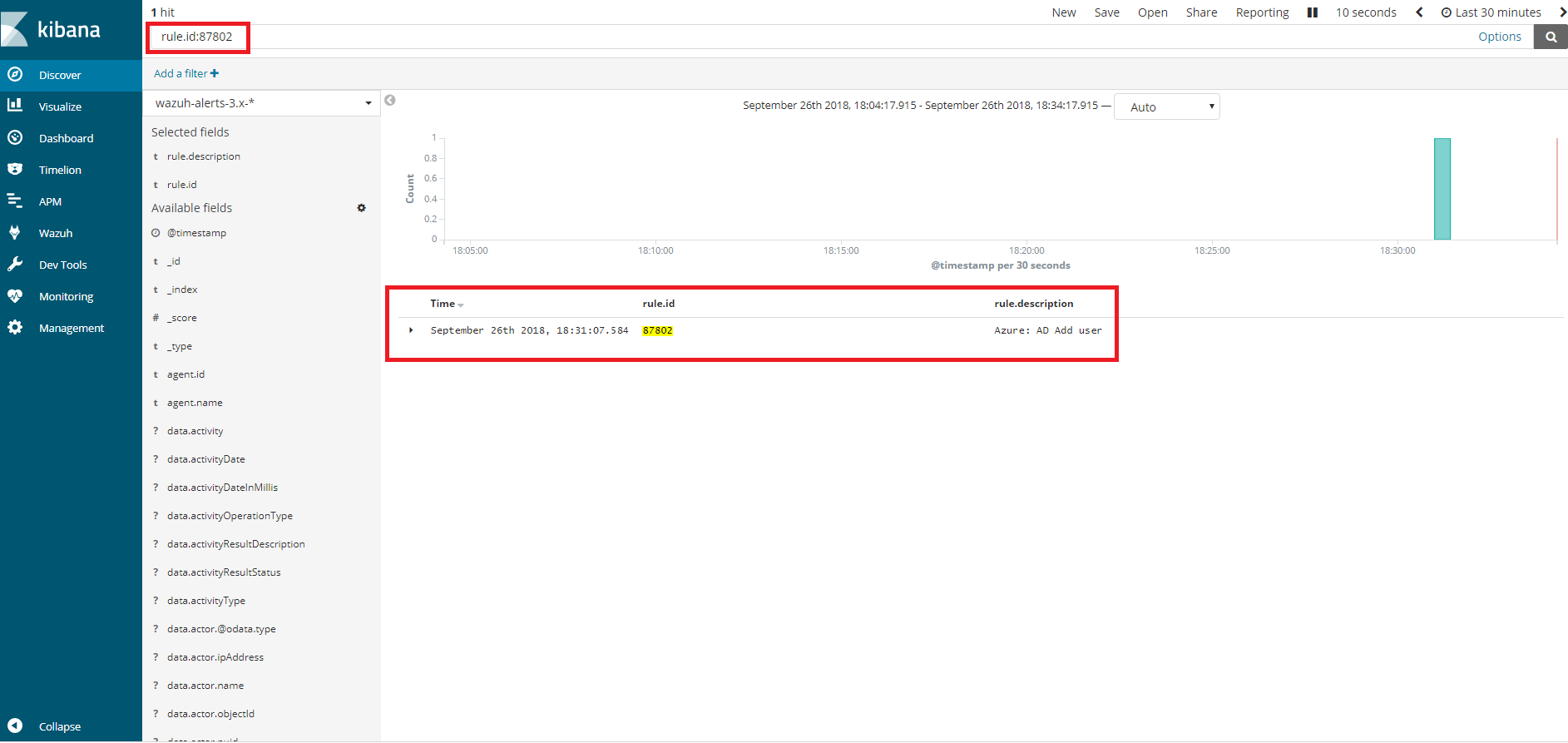Screen dimensions: 1568x743
Task: Step time range backward arrow
Action: (x=1419, y=12)
